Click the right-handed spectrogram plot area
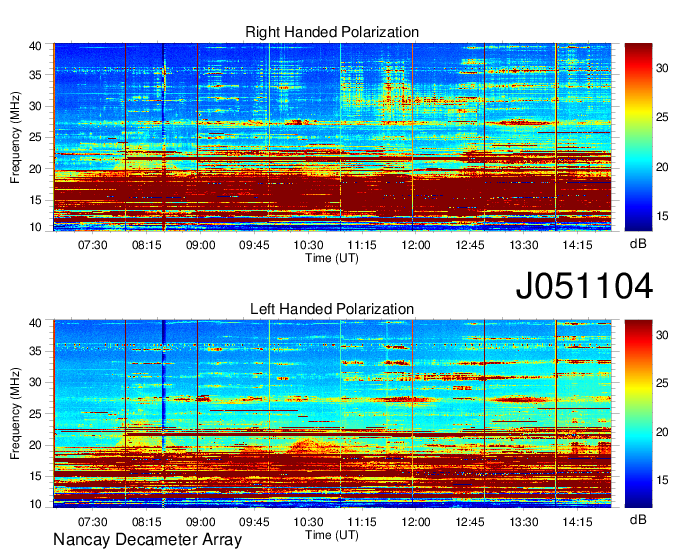The height and width of the screenshot is (552, 680). click(332, 137)
